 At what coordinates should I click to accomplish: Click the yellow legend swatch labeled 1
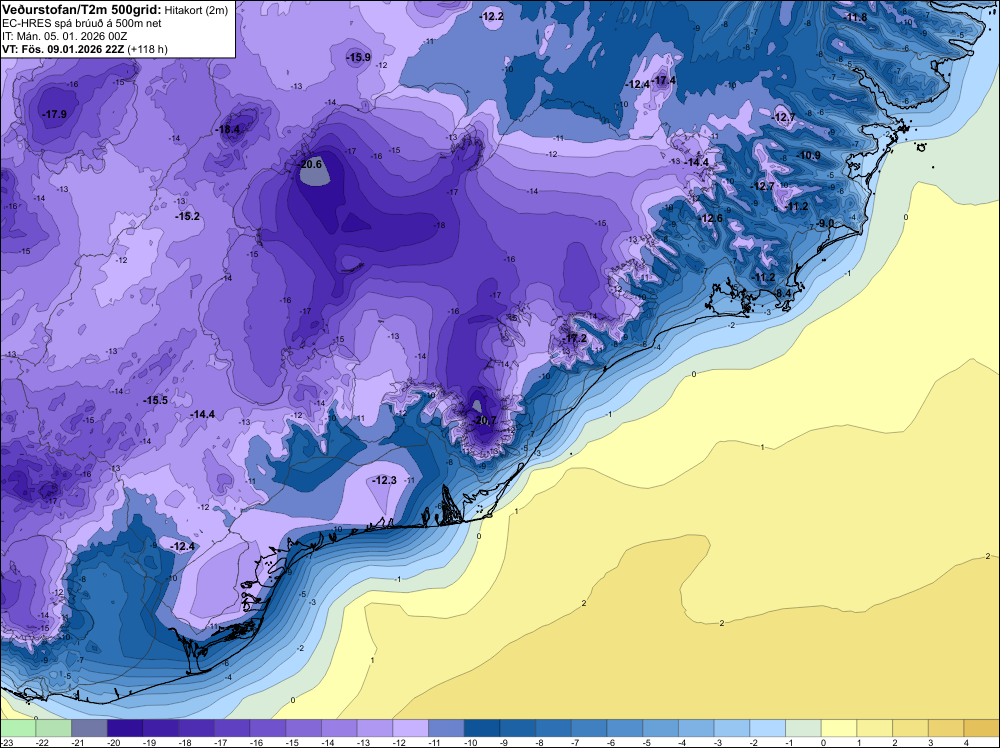point(875,728)
